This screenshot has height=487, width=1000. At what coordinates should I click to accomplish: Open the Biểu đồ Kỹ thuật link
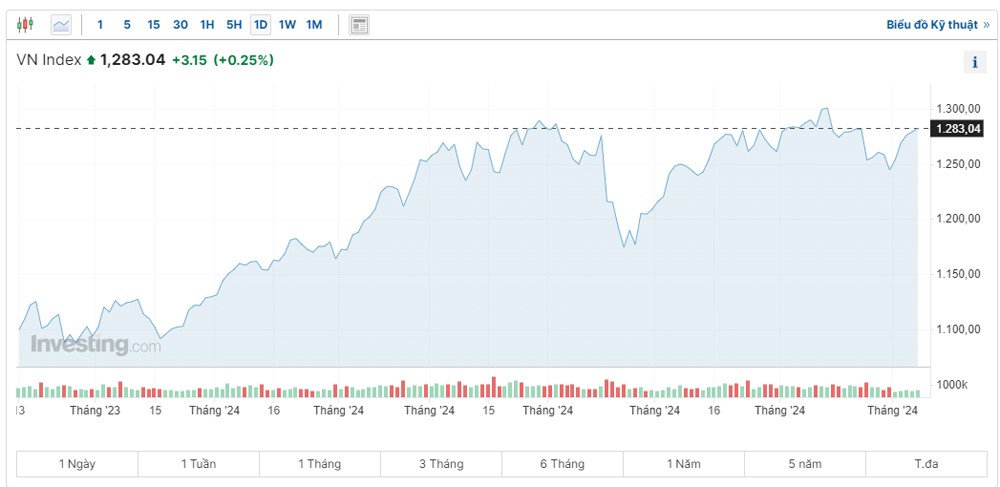937,24
